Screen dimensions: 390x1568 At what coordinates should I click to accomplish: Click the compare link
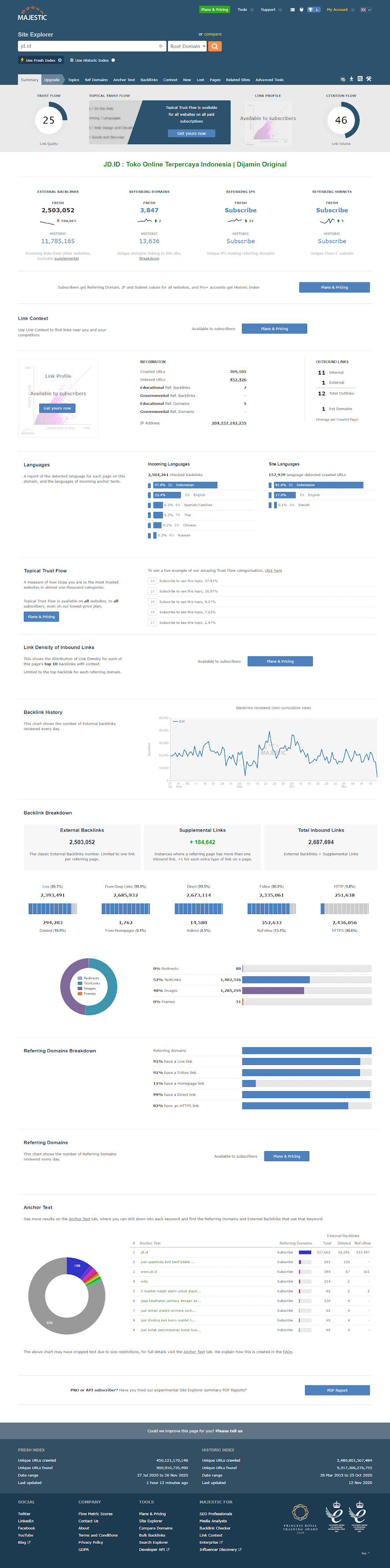[213, 34]
